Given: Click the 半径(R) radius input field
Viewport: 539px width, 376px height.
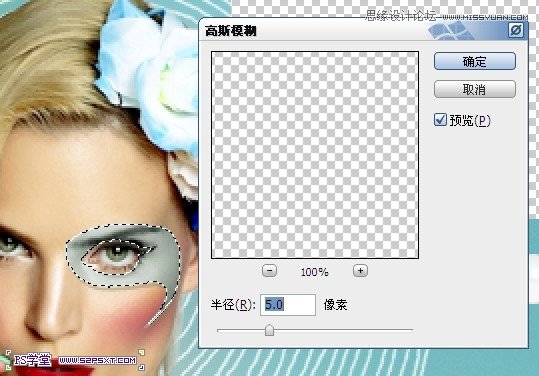Looking at the screenshot, I should pyautogui.click(x=288, y=305).
